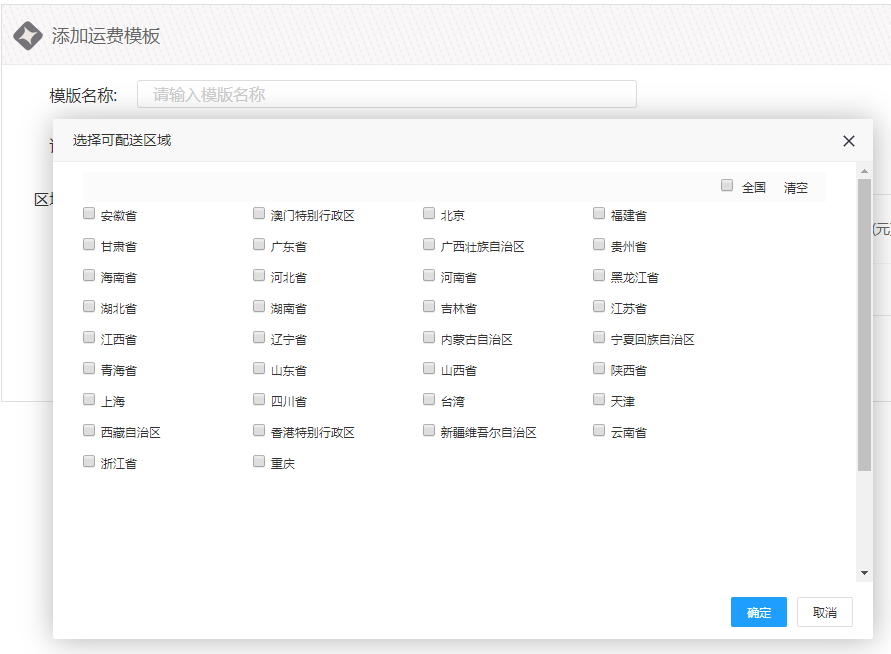Image resolution: width=891 pixels, height=654 pixels.
Task: Tick the 新疆维吾尔自治区 checkbox
Action: click(x=429, y=431)
